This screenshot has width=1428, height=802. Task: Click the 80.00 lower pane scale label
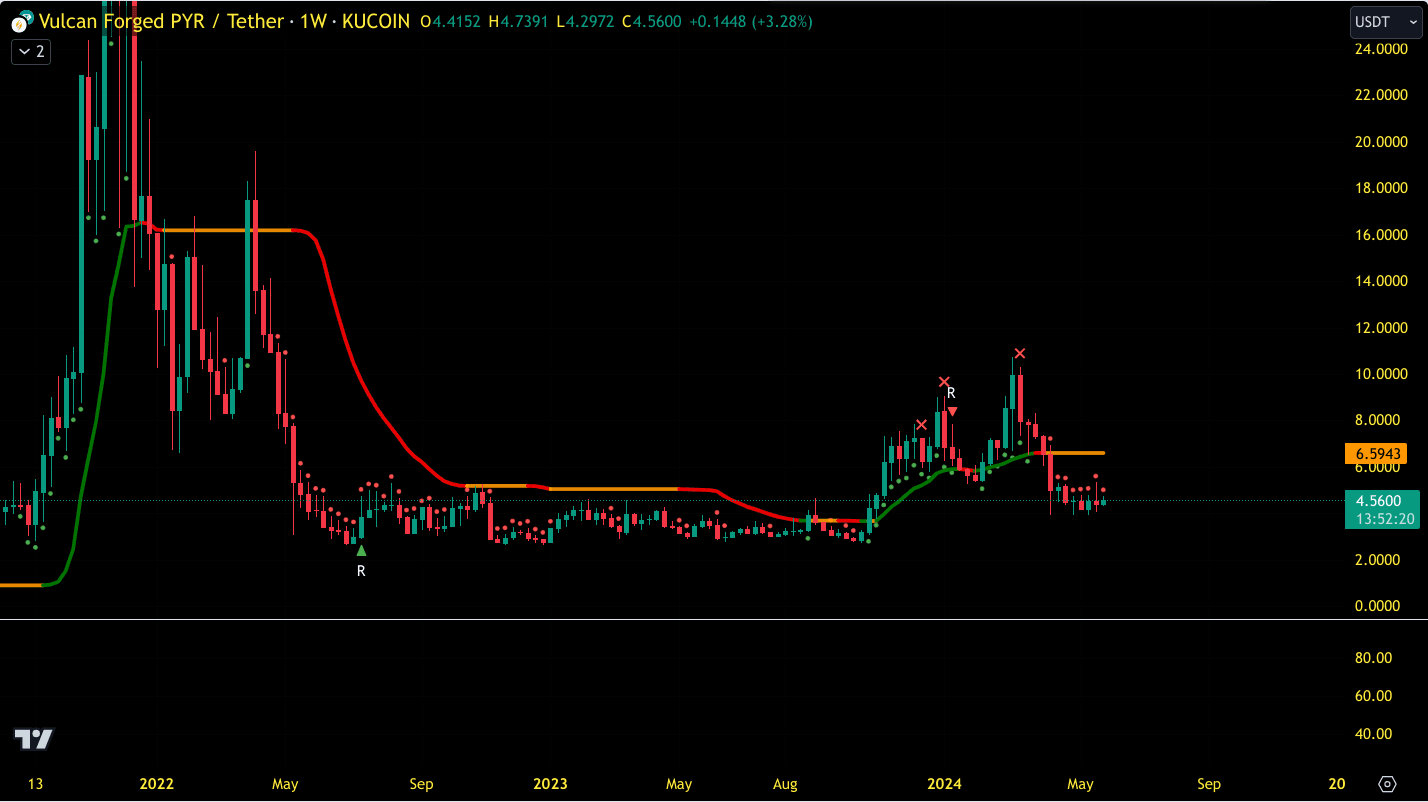(x=1373, y=658)
